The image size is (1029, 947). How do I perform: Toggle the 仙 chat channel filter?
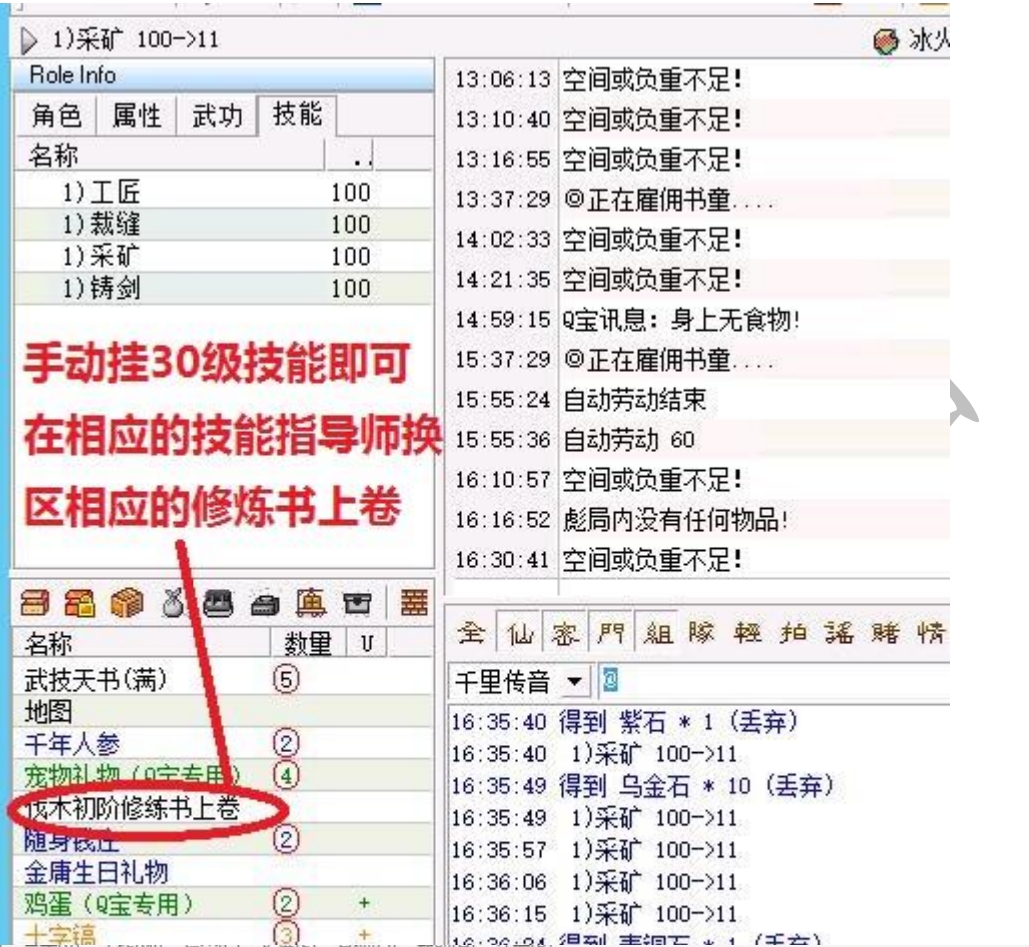(516, 635)
